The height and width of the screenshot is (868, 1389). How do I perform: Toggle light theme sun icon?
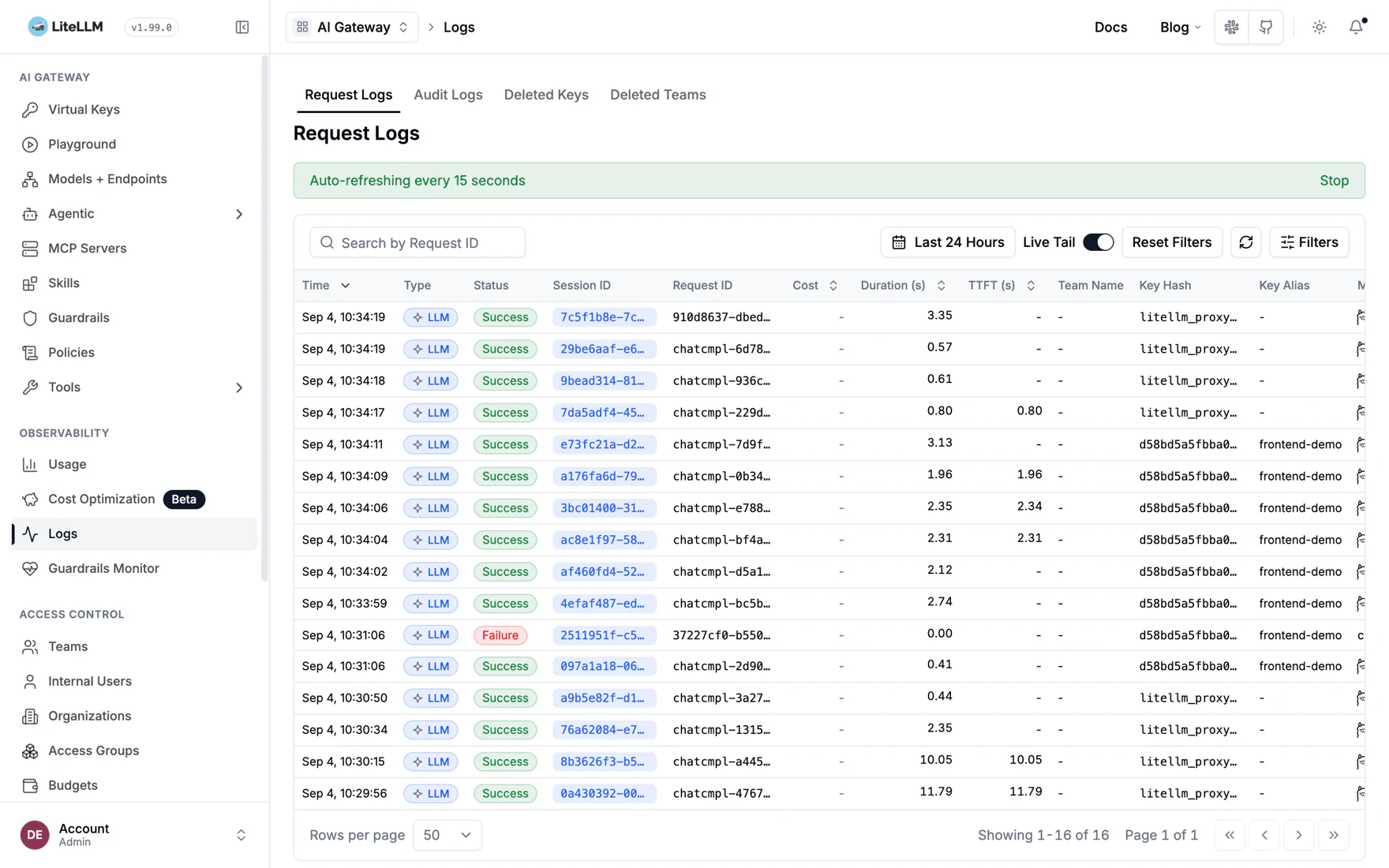pos(1320,28)
